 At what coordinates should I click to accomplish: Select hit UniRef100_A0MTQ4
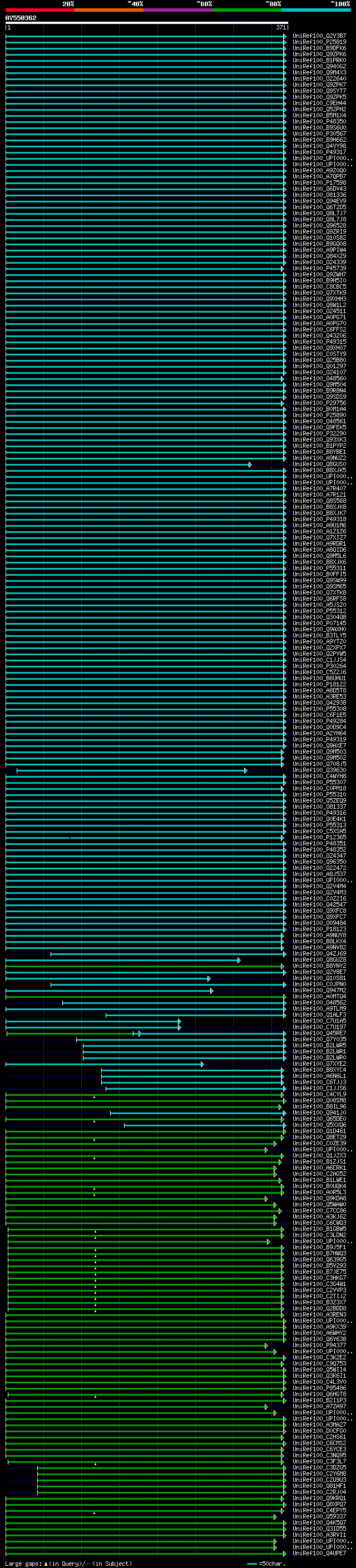[x=319, y=996]
